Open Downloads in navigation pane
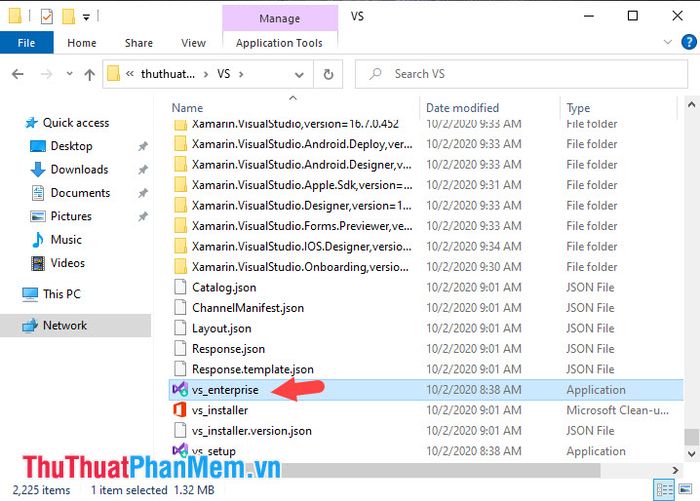This screenshot has width=700, height=501. 79,170
